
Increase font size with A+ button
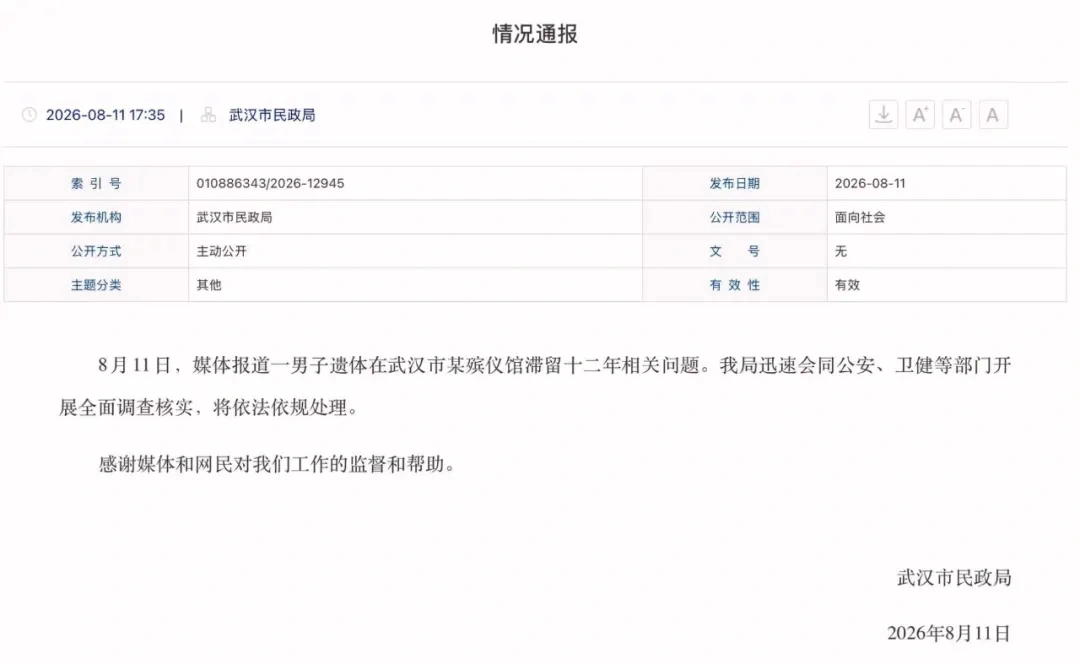(x=920, y=114)
